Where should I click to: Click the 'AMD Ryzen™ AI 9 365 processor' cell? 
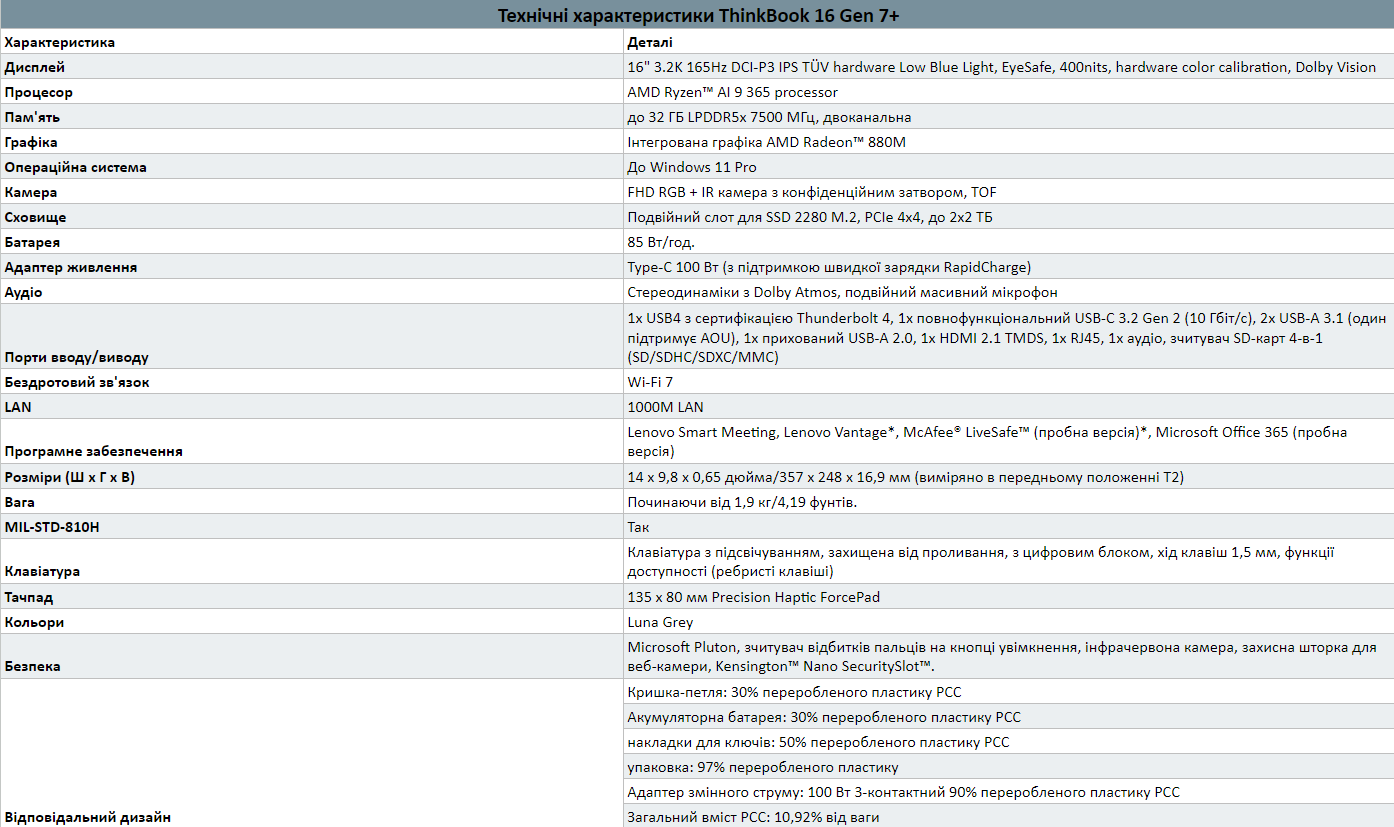pos(1008,92)
